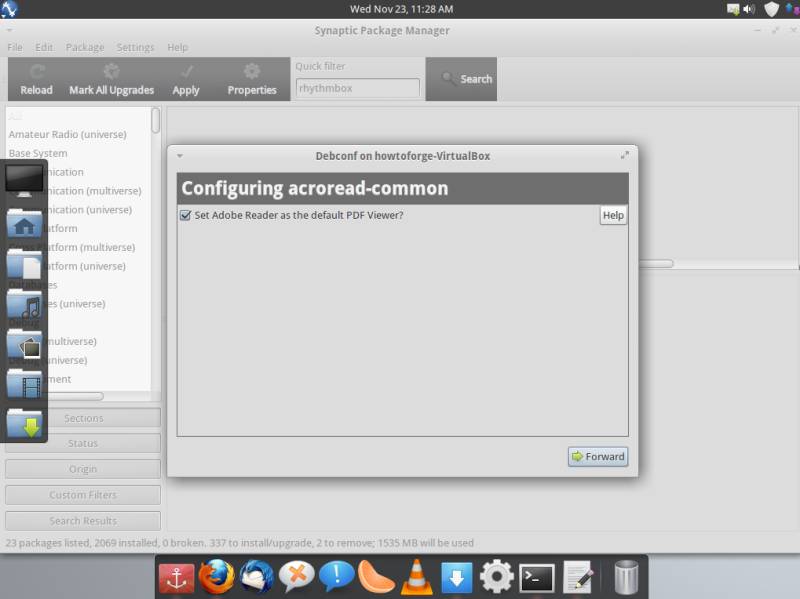
Task: Open the File menu
Action: pos(15,47)
